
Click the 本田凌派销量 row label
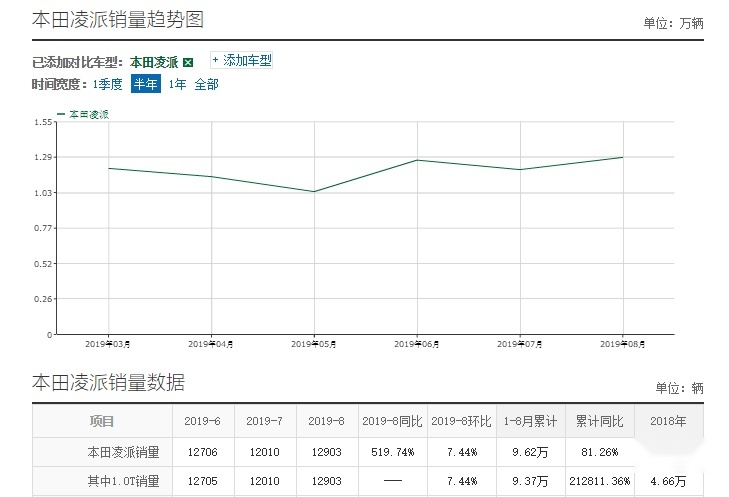pos(123,452)
